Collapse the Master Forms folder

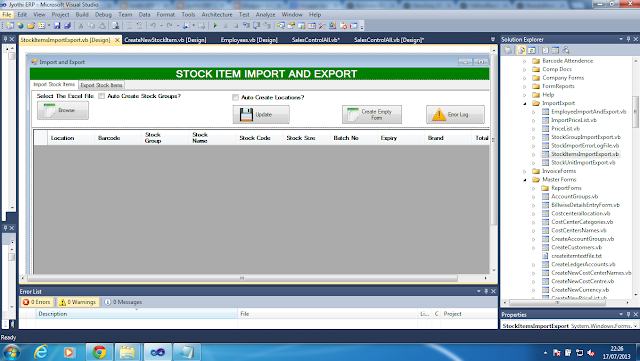525,180
